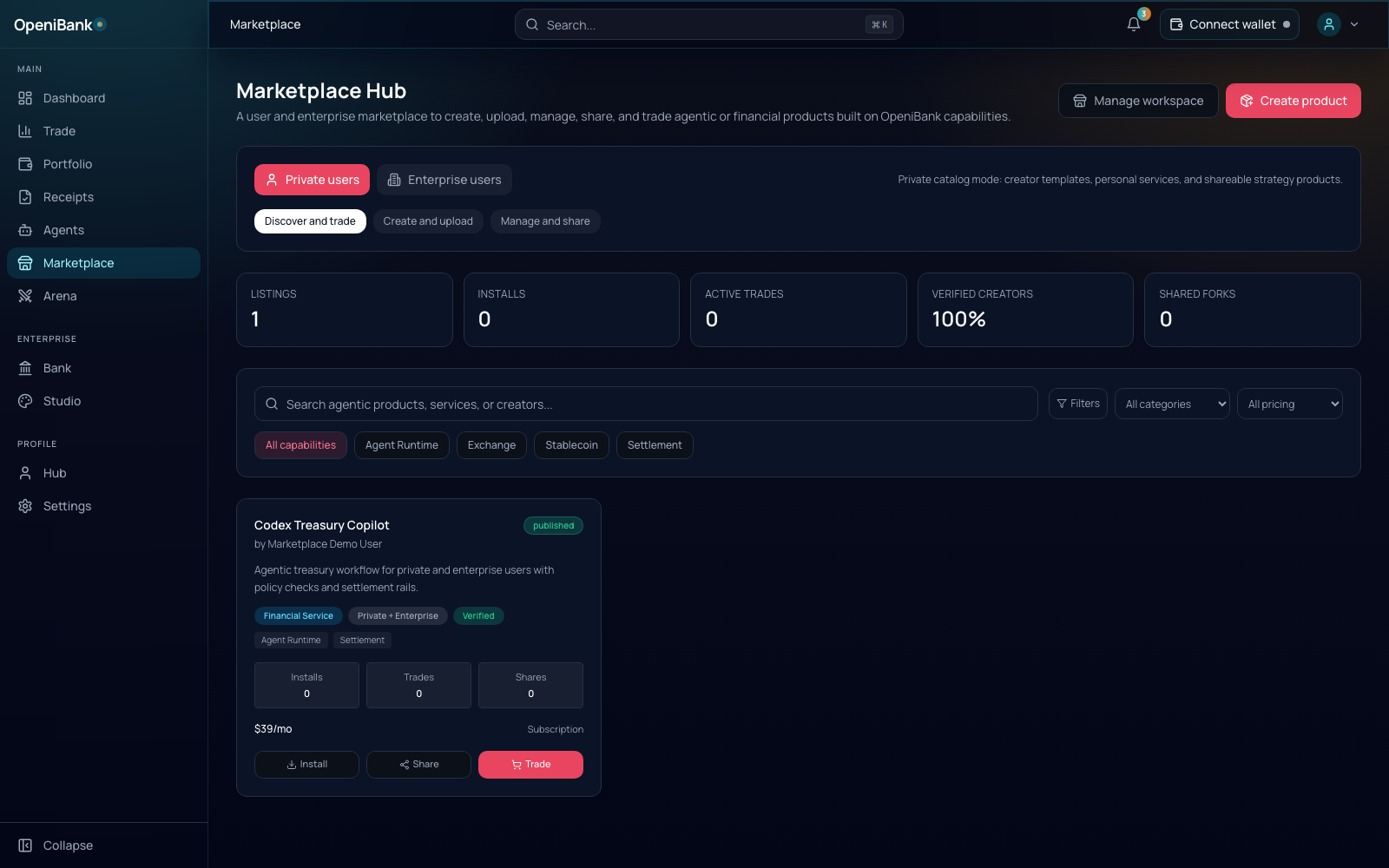1389x868 pixels.
Task: Click the Create product button
Action: click(x=1293, y=101)
